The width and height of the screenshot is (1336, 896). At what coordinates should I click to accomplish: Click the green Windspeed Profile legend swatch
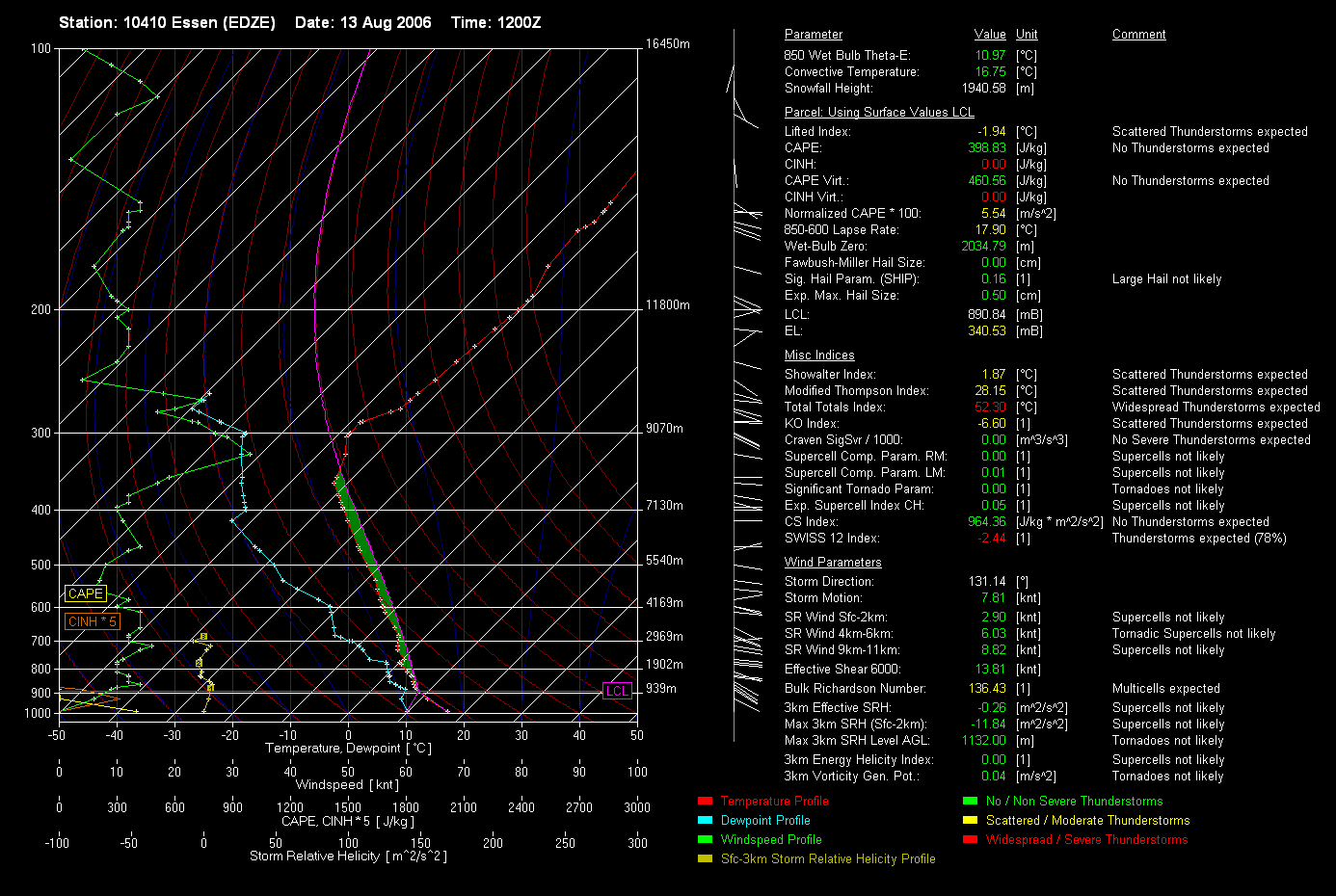point(705,840)
